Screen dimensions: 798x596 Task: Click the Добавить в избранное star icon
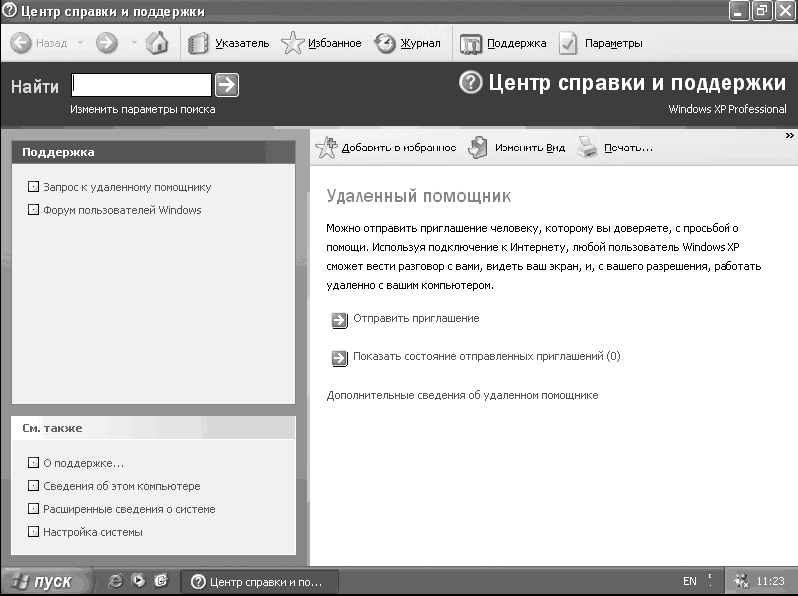tap(326, 148)
